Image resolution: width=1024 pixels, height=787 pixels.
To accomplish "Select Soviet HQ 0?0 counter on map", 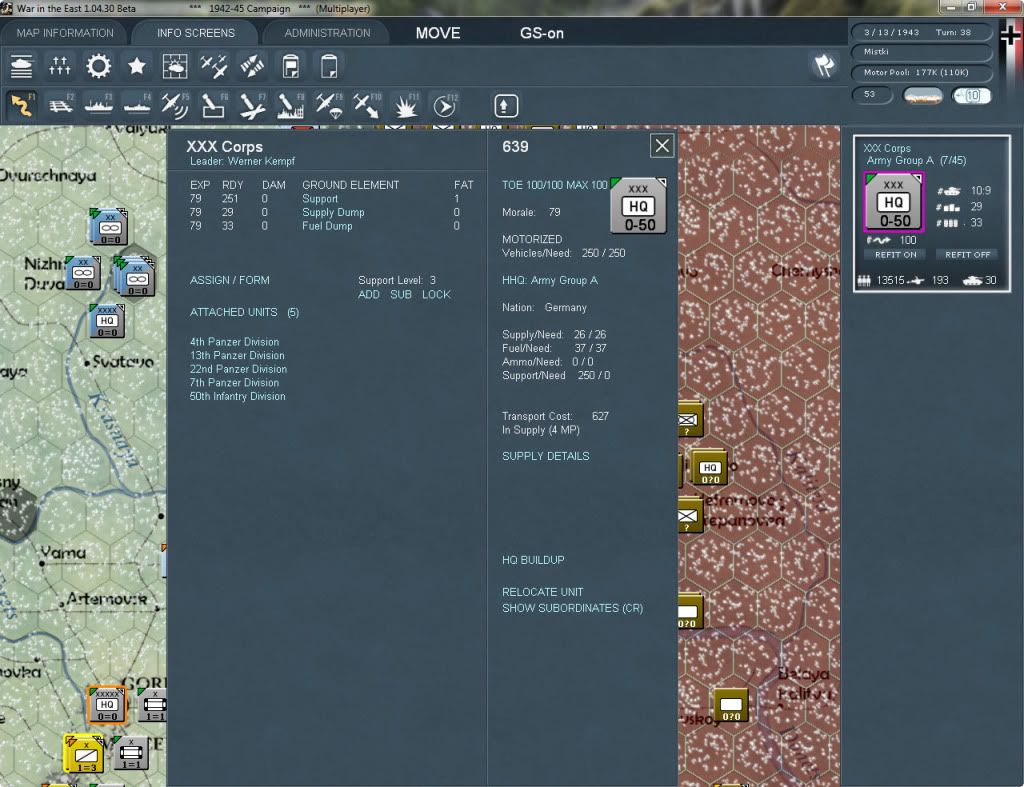I will (710, 468).
